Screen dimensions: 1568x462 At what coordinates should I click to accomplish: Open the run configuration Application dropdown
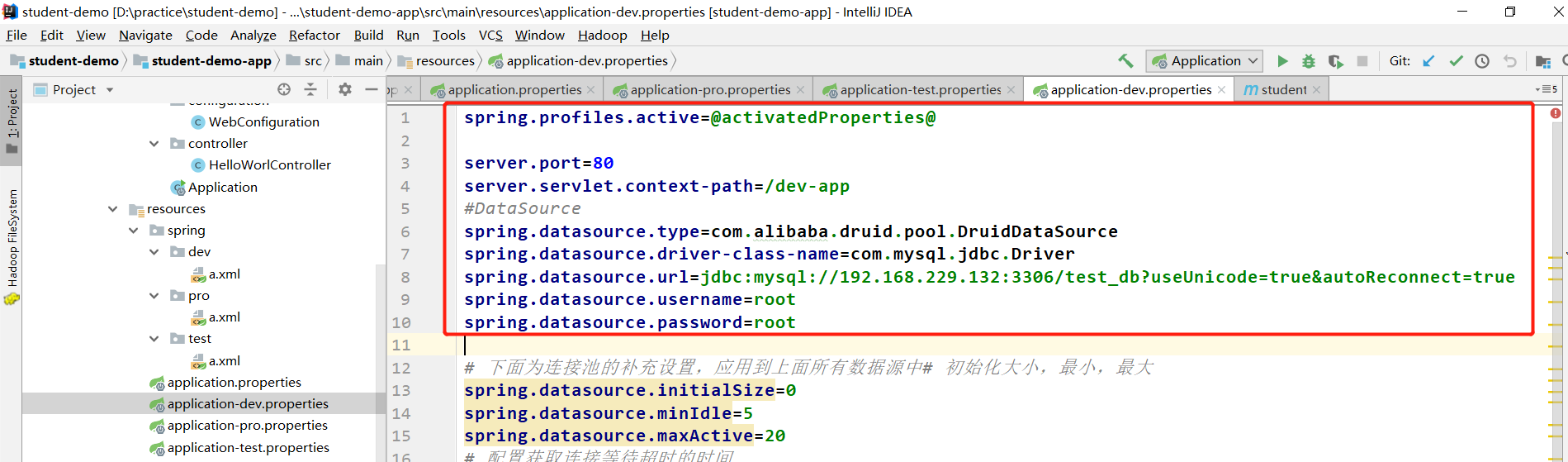[x=1205, y=60]
